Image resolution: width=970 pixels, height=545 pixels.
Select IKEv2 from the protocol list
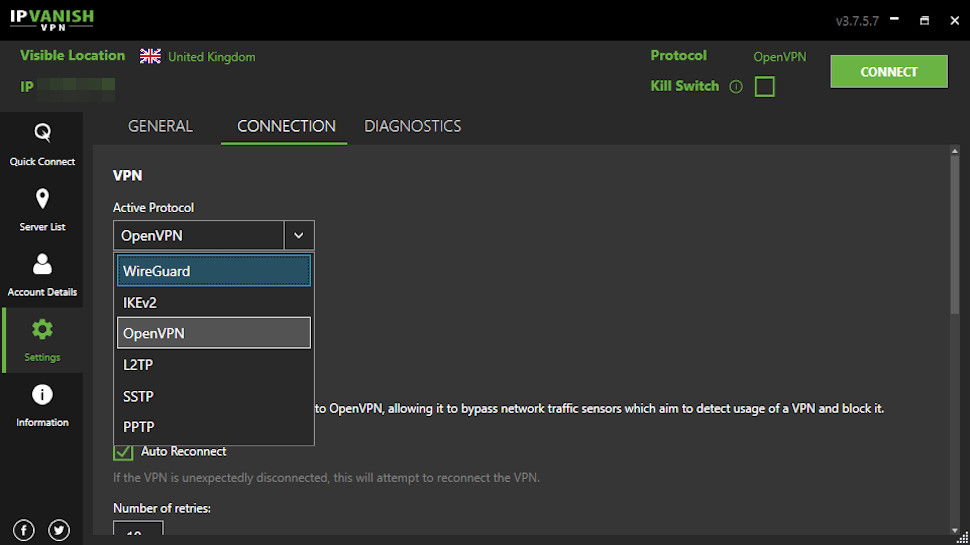214,303
